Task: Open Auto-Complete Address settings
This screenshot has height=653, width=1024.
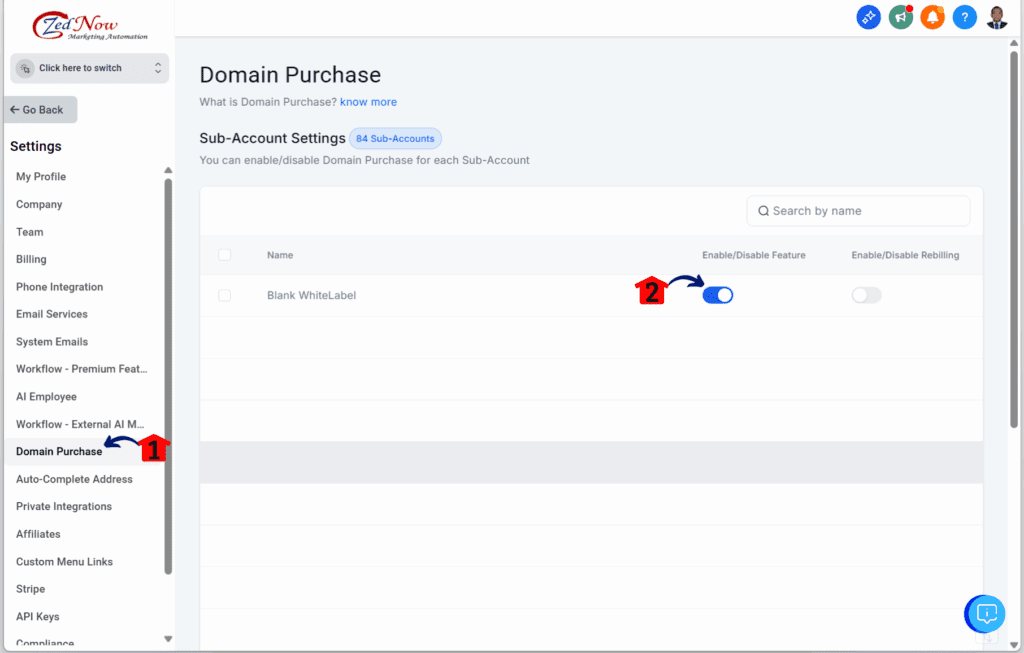Action: [x=74, y=479]
